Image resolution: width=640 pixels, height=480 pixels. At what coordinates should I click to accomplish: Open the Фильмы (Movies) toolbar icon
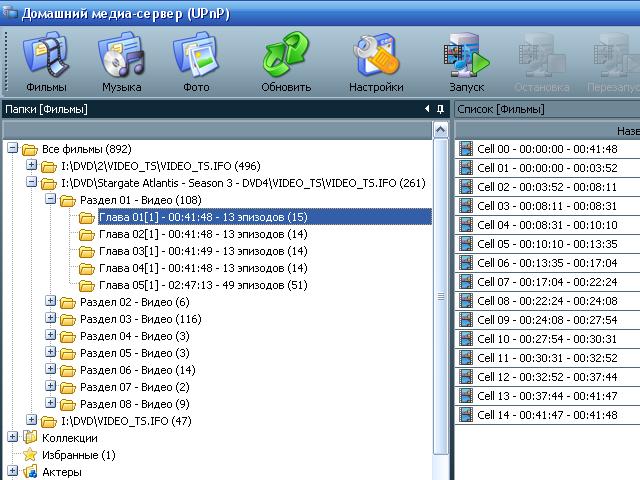tap(46, 61)
